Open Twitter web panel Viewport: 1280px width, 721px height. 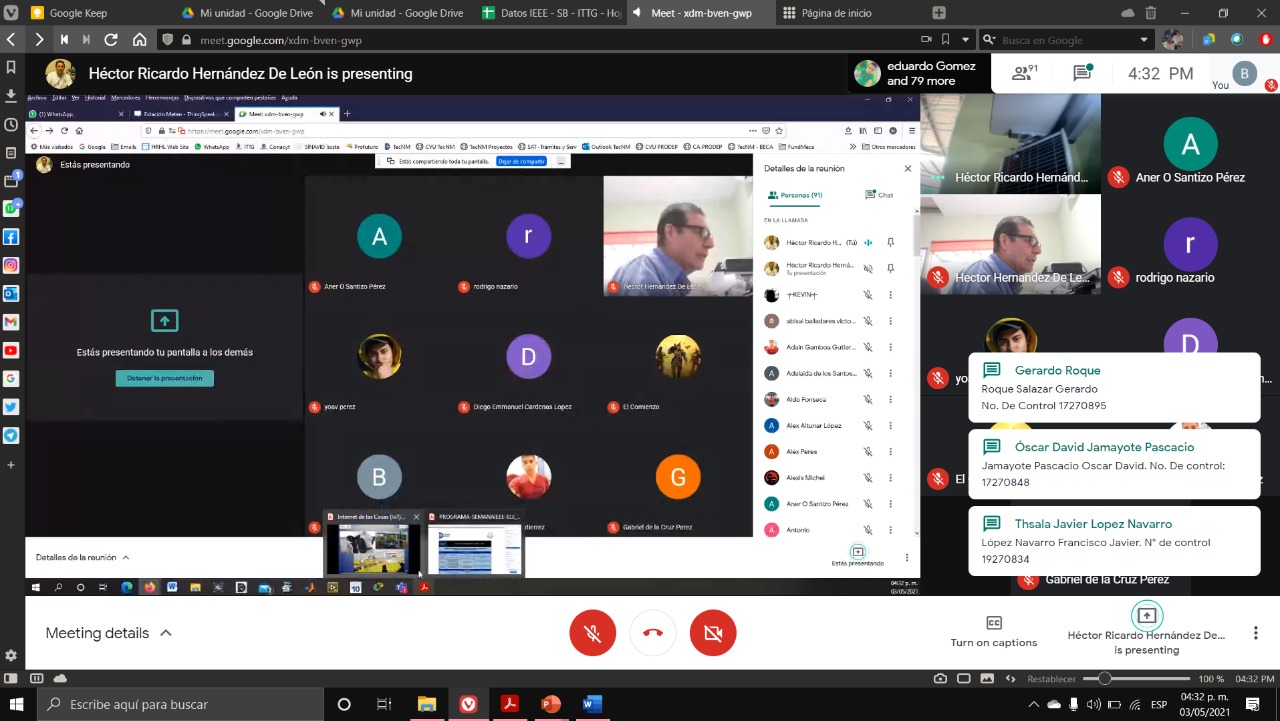click(x=11, y=407)
